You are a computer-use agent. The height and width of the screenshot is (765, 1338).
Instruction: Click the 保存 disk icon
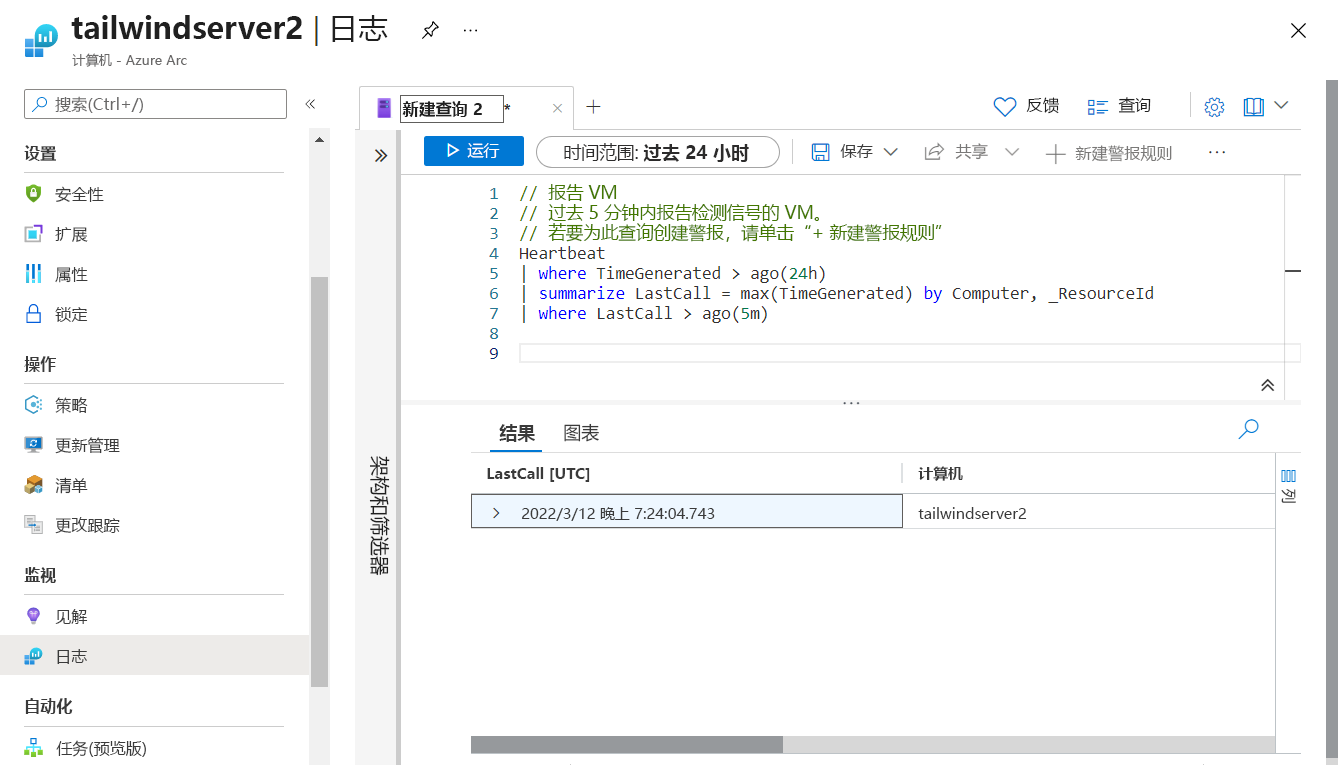tap(821, 152)
